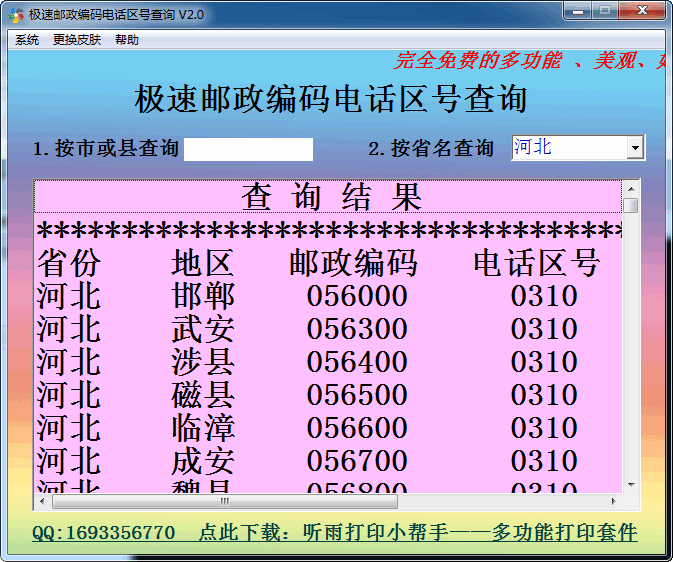
Task: Click the red scrolling banner text
Action: (530, 61)
